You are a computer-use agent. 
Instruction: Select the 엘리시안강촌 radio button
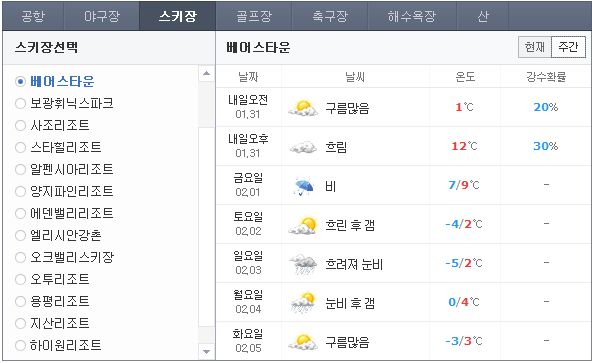20,235
